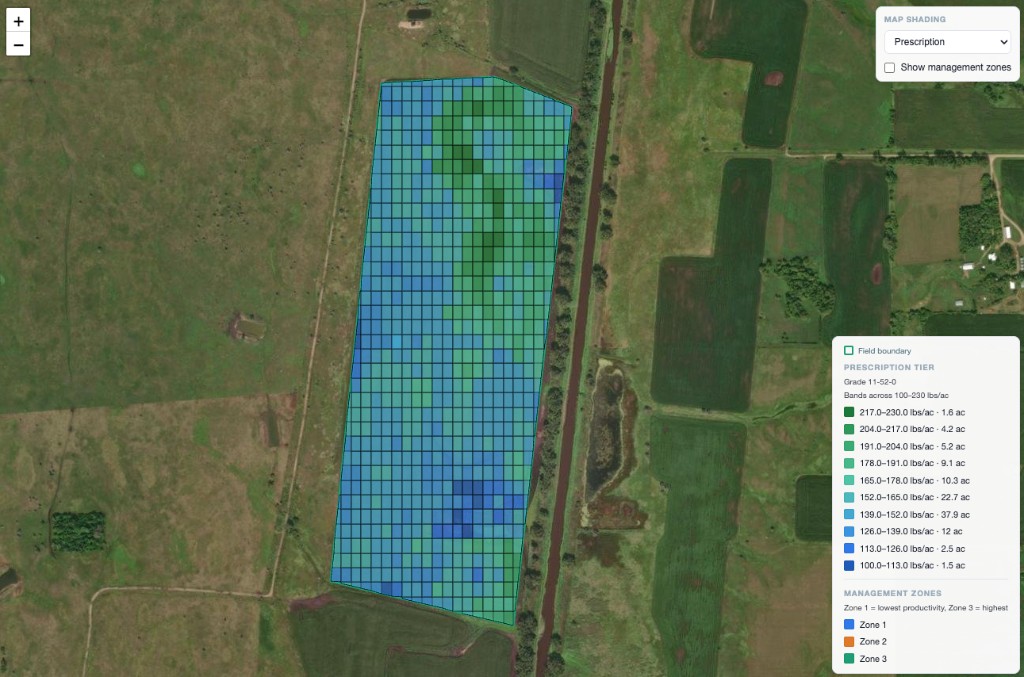
Task: Select the 204.0–217.0 lbs/ac color swatch
Action: pos(849,429)
